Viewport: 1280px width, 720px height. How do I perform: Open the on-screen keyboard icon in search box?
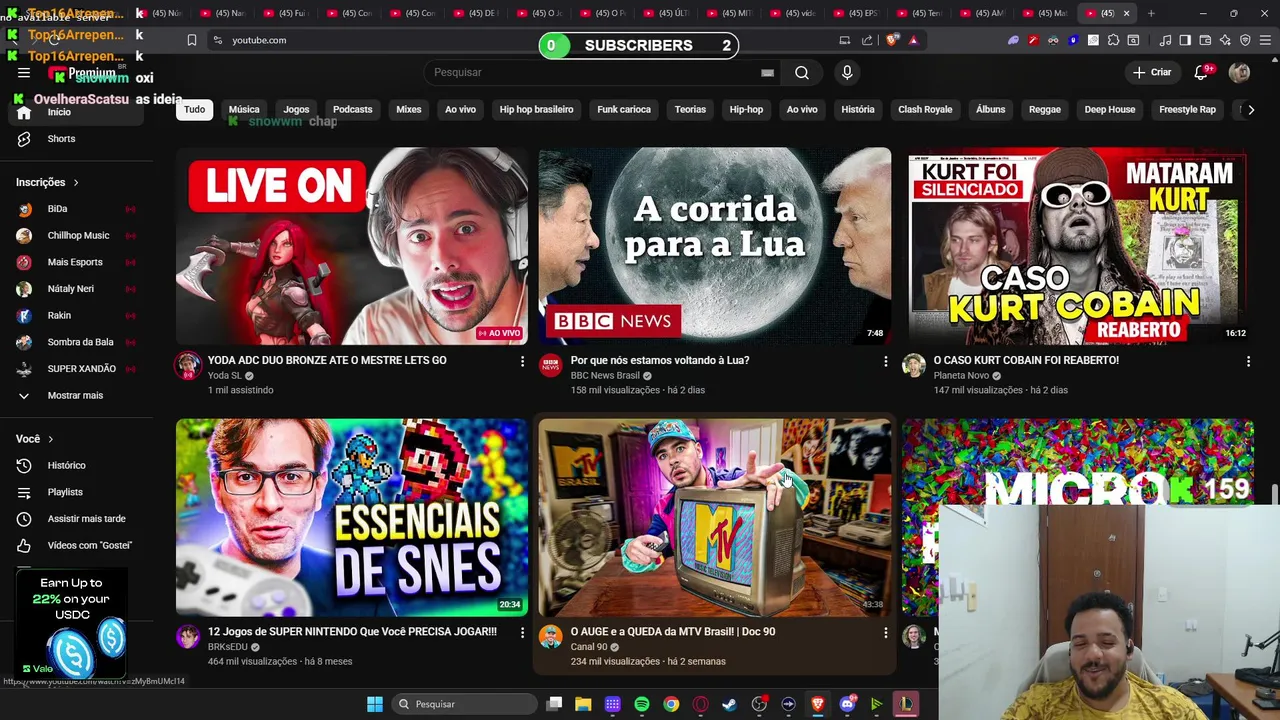(767, 72)
